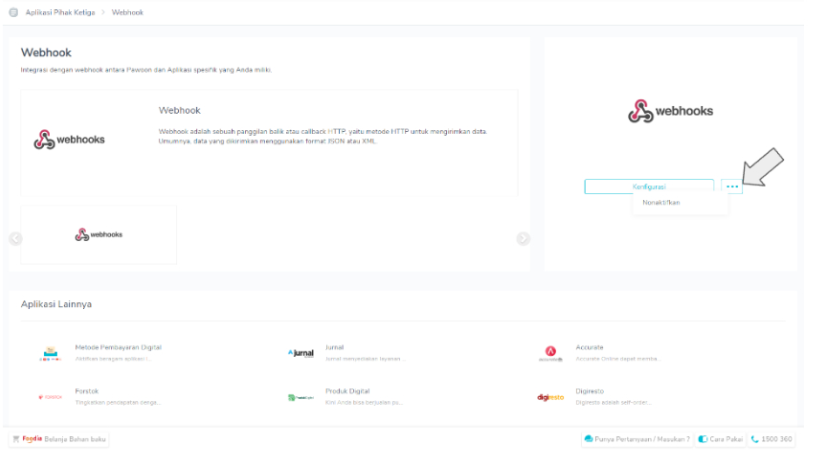Click the Forstok app logo
Screen dimensions: 814x450
point(50,397)
